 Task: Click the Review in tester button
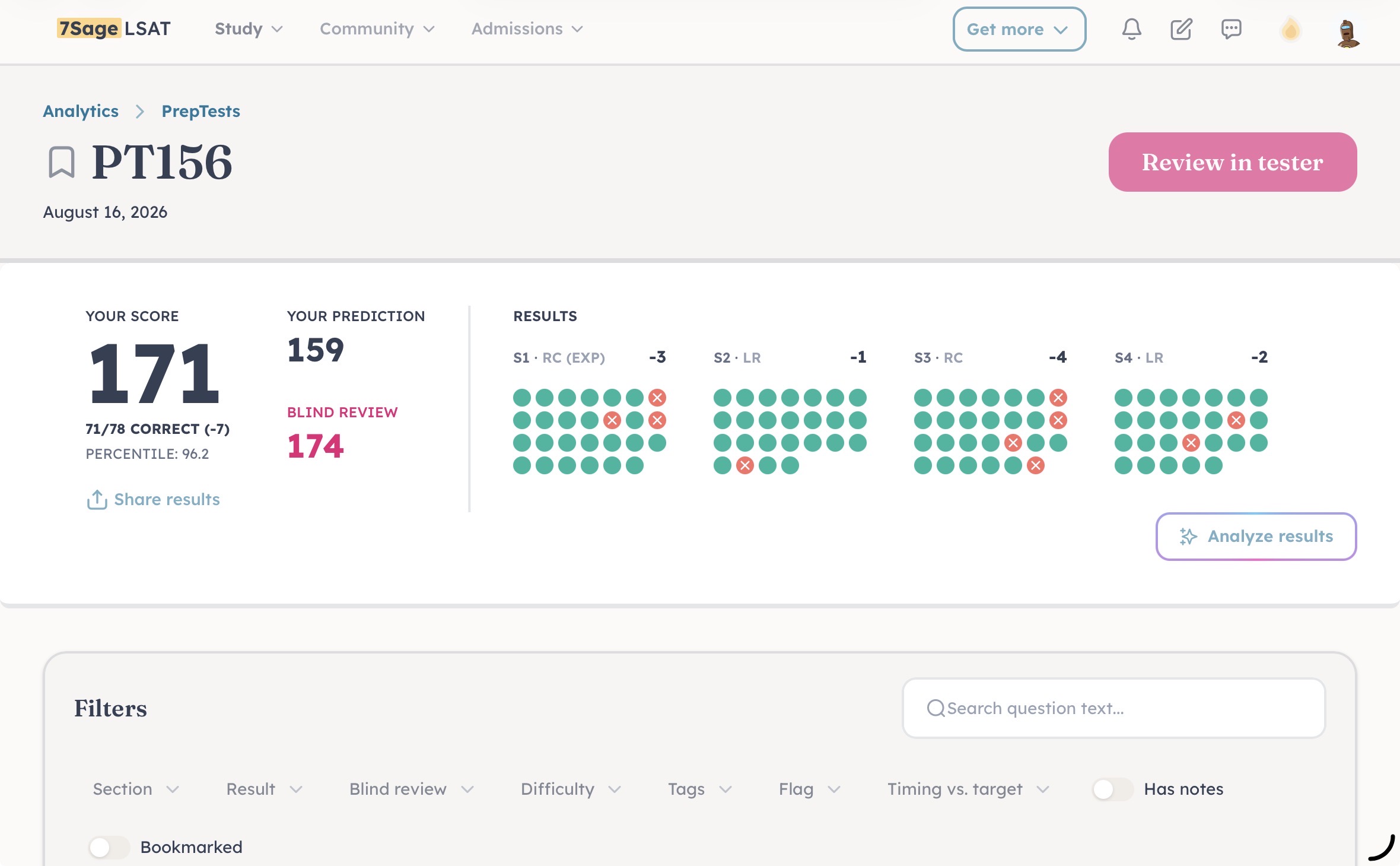1232,162
